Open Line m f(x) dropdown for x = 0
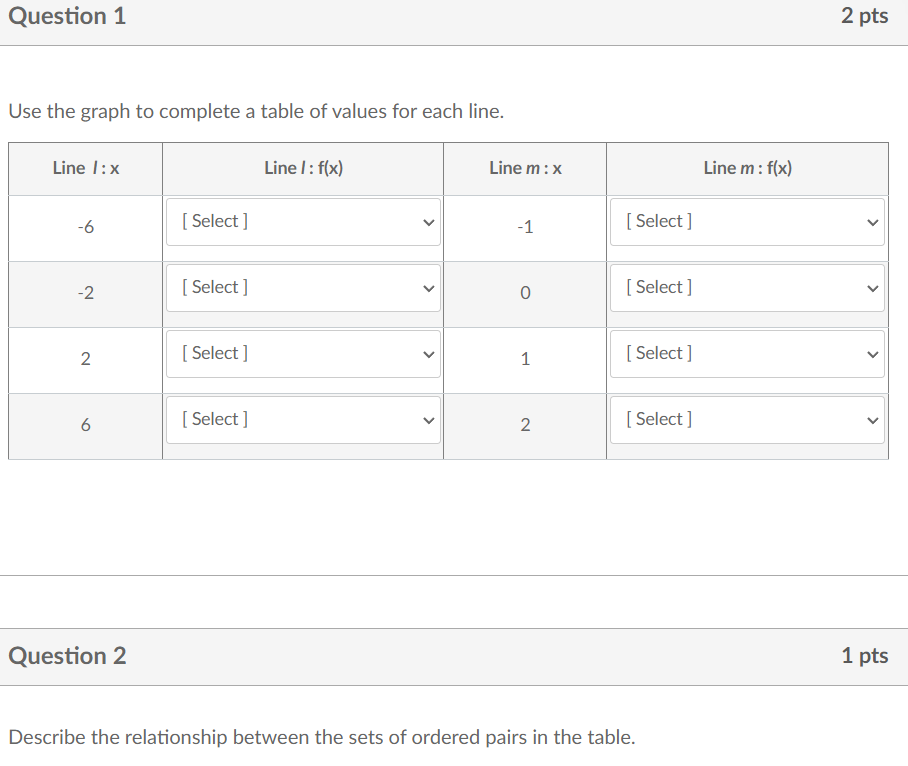 click(747, 288)
